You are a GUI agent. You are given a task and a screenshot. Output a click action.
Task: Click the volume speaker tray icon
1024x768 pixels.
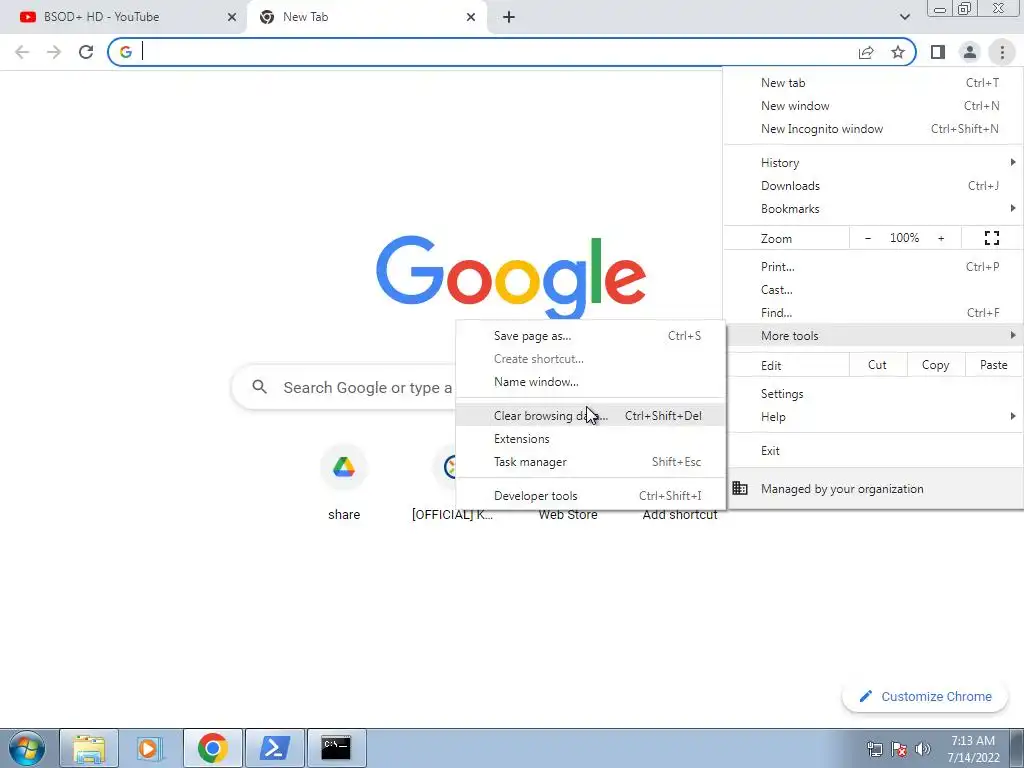coord(922,749)
